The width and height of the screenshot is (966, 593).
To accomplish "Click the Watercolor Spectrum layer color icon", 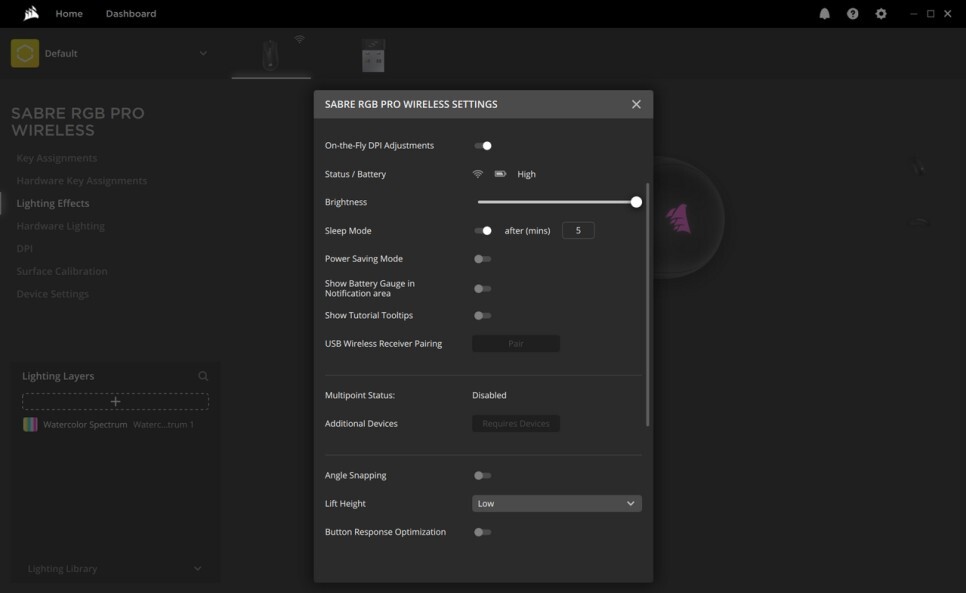I will point(30,424).
